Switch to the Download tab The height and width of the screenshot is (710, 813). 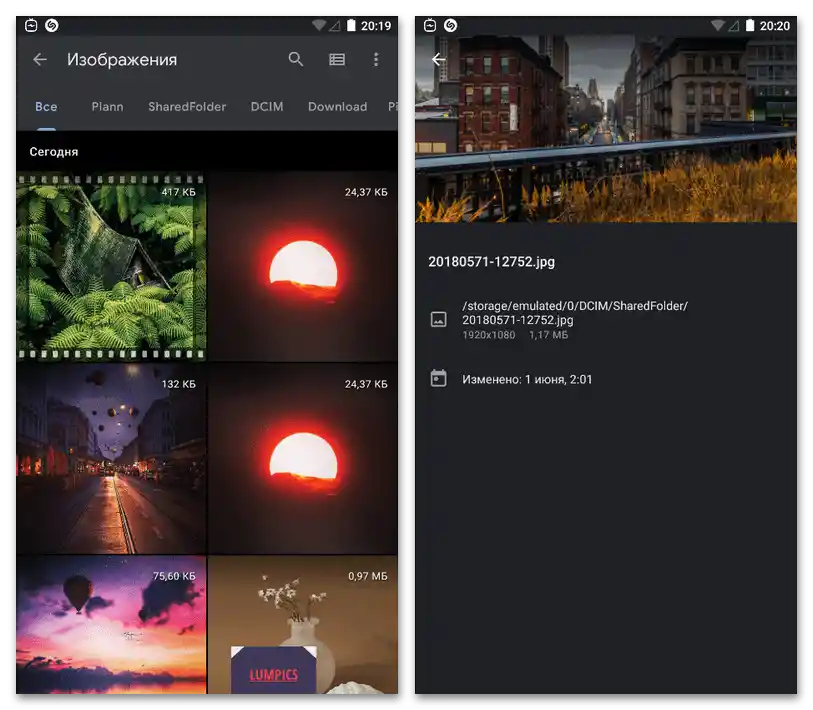pos(338,107)
